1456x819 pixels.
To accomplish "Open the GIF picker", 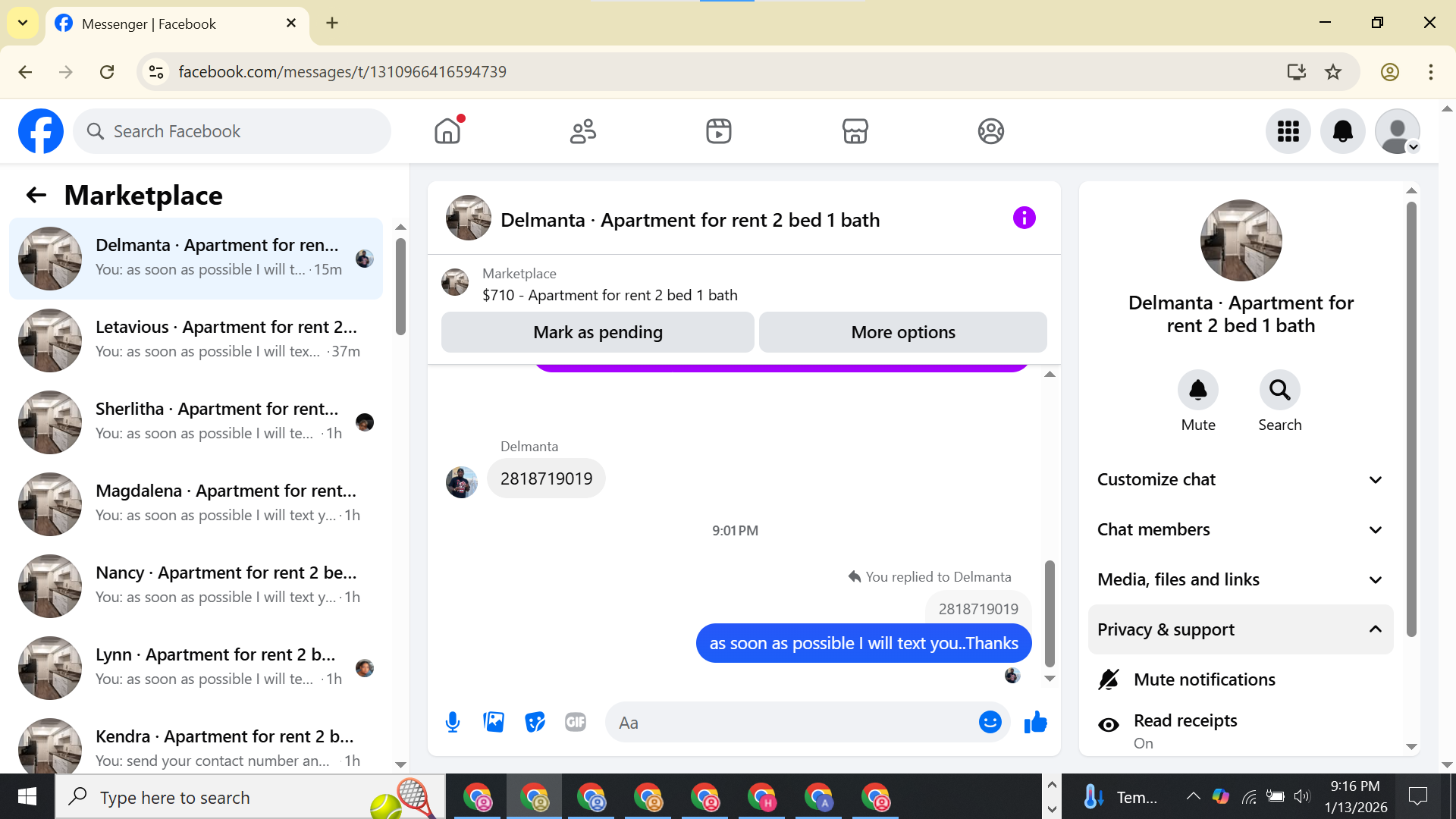I will pos(576,722).
